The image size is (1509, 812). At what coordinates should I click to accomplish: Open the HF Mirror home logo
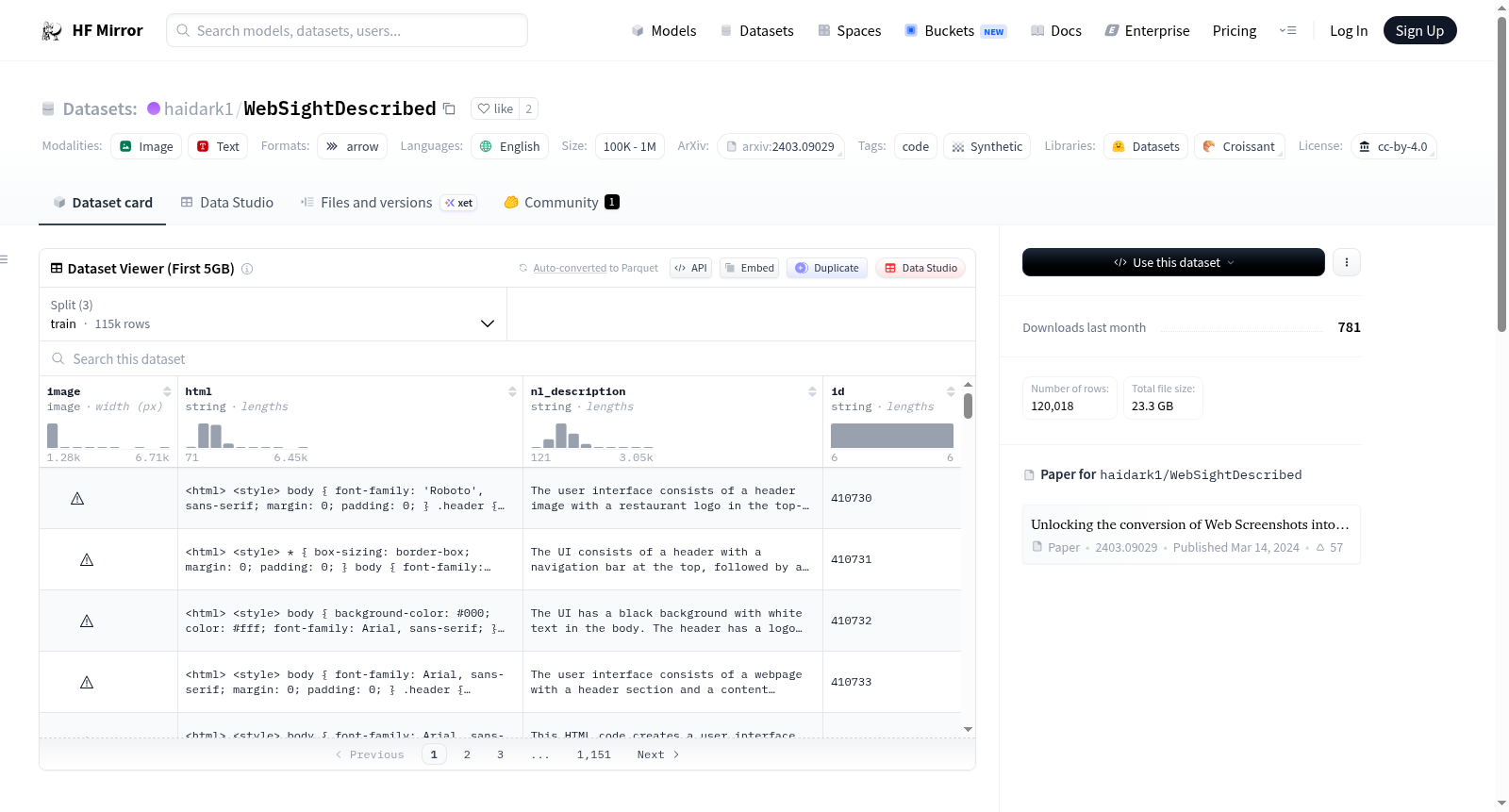(x=92, y=30)
